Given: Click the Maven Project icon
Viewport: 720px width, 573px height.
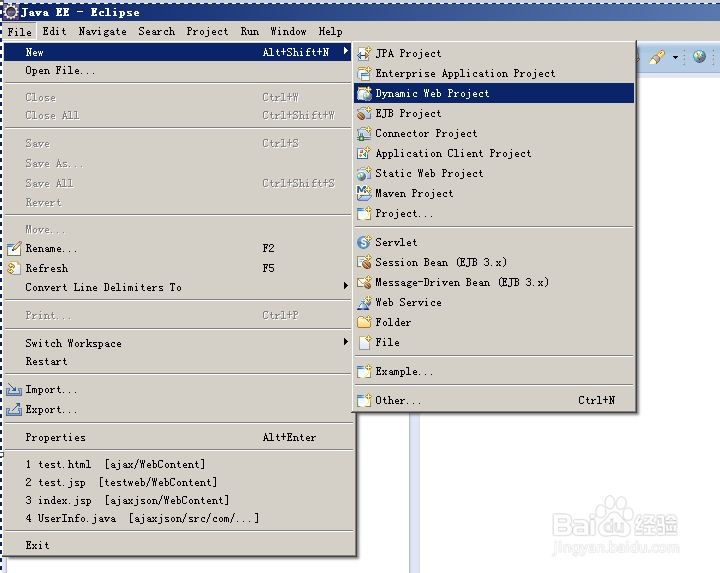Looking at the screenshot, I should pos(364,193).
